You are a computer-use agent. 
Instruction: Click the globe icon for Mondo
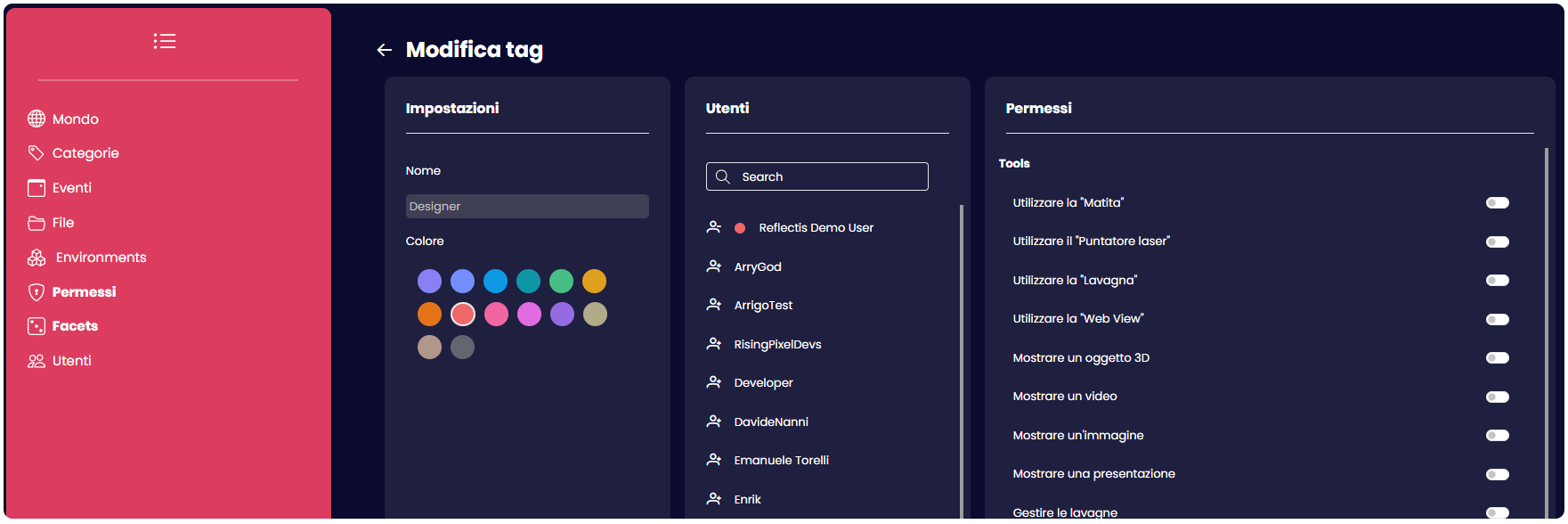coord(37,119)
